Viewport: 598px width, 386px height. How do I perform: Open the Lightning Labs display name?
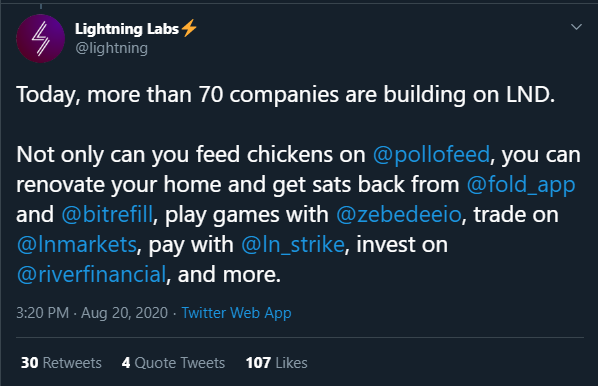(127, 29)
